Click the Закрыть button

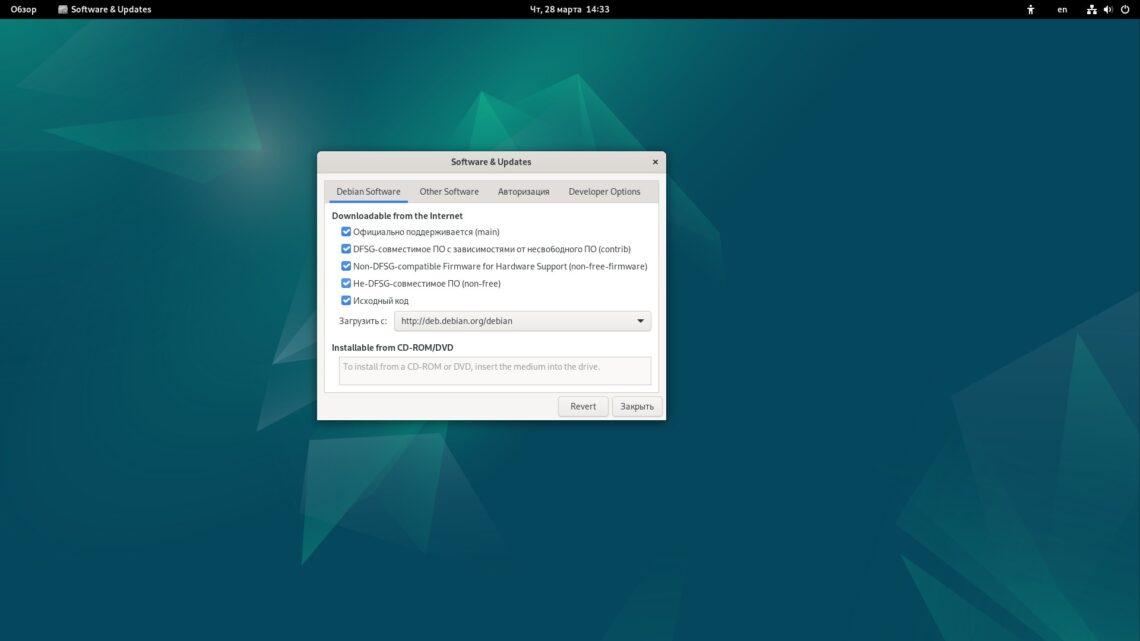(637, 406)
